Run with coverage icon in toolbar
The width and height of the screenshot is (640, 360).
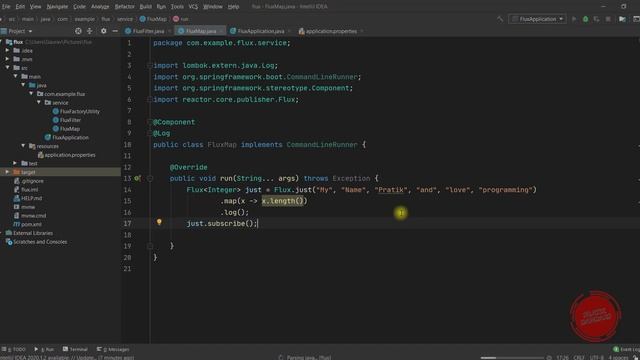(597, 19)
